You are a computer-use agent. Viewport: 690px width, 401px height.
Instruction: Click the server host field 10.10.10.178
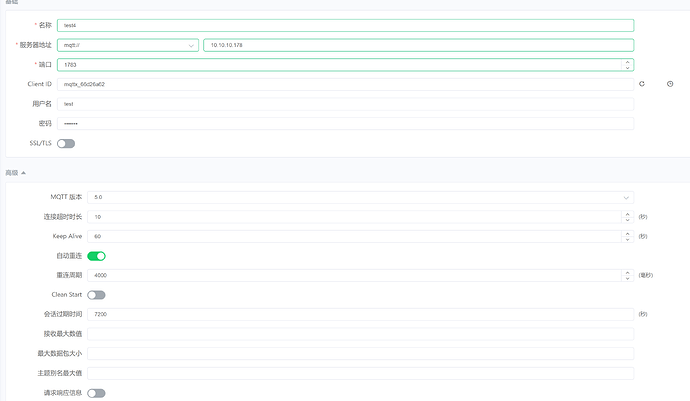click(417, 45)
